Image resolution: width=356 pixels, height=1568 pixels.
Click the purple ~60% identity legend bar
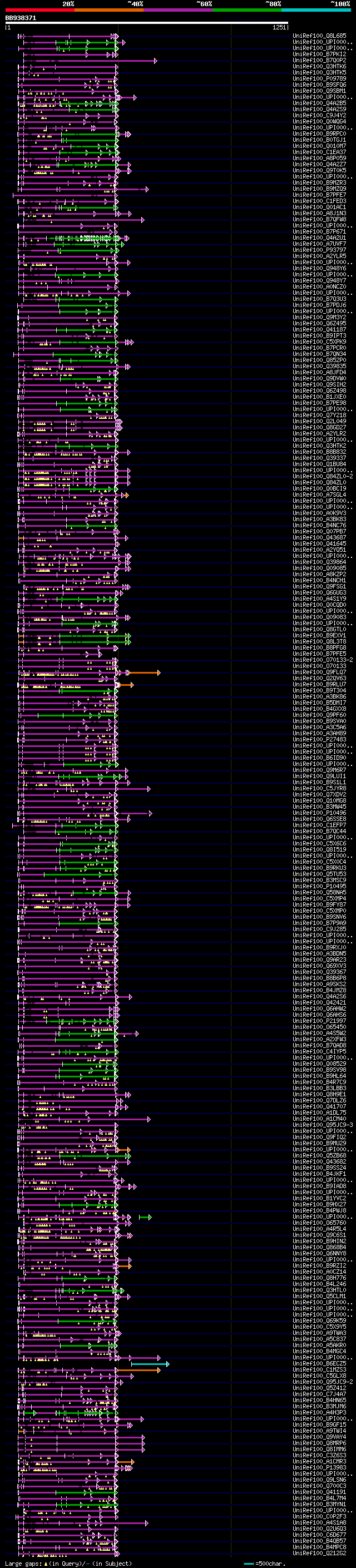tap(179, 10)
